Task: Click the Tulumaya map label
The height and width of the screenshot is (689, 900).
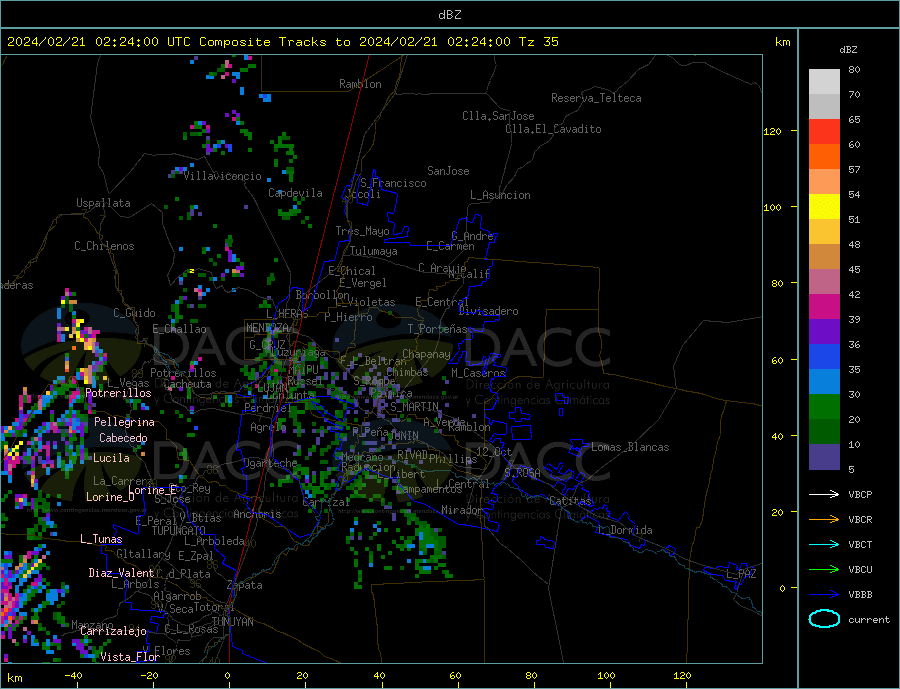Action: [x=374, y=251]
